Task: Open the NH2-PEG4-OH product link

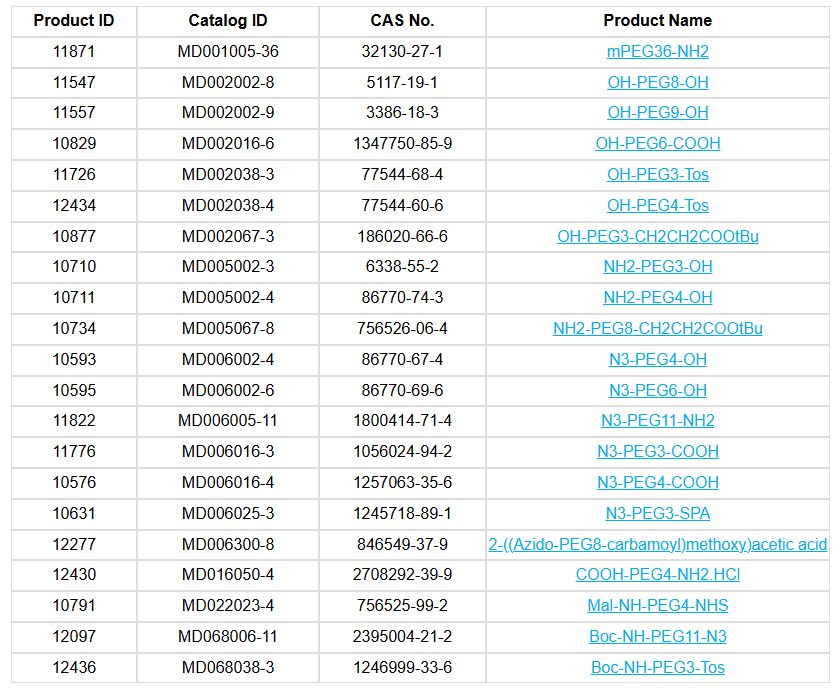Action: (x=658, y=297)
